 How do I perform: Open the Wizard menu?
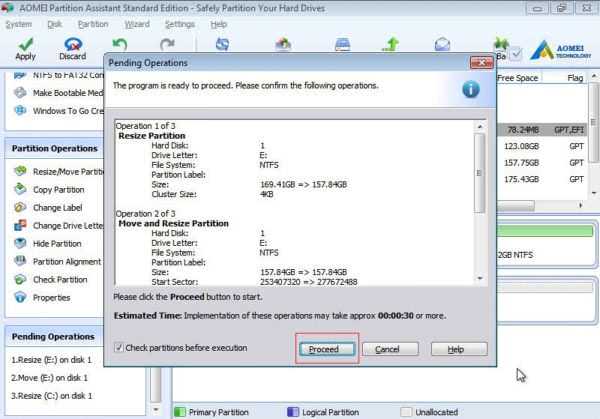tap(137, 24)
